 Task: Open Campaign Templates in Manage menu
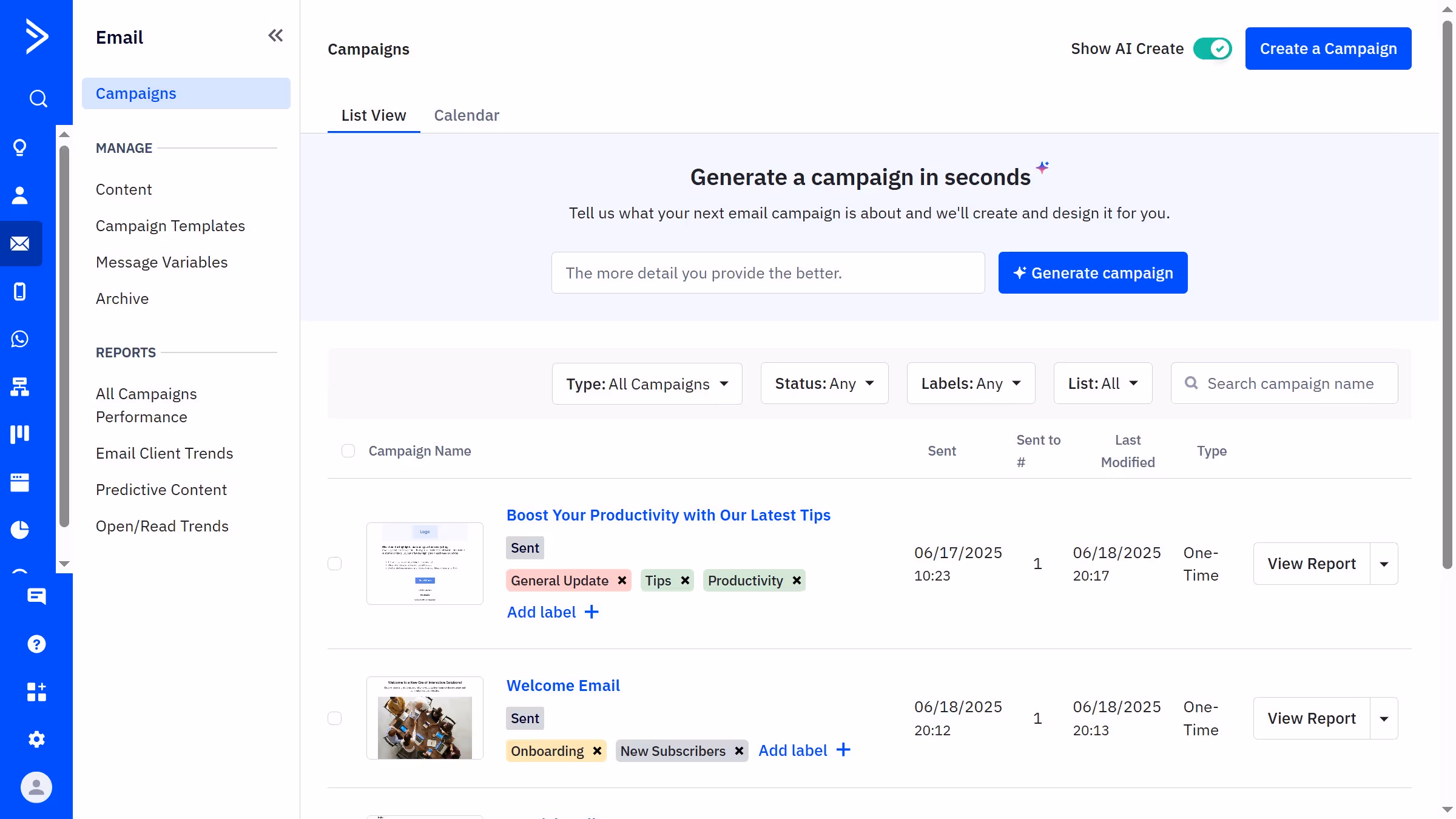point(170,226)
